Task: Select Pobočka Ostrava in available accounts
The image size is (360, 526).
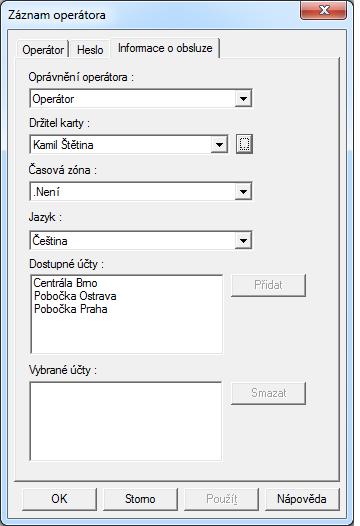Action: pyautogui.click(x=75, y=296)
